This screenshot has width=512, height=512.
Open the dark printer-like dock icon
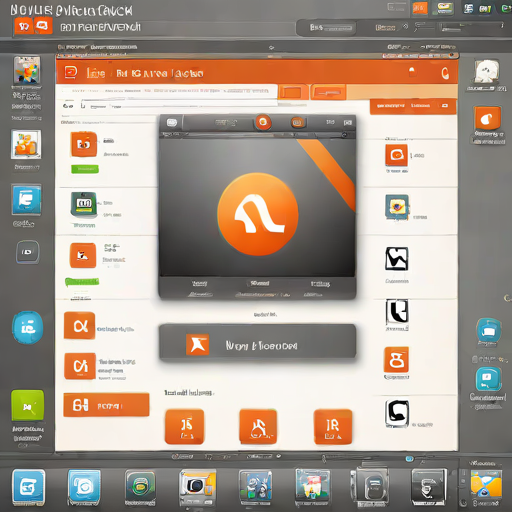[429, 487]
